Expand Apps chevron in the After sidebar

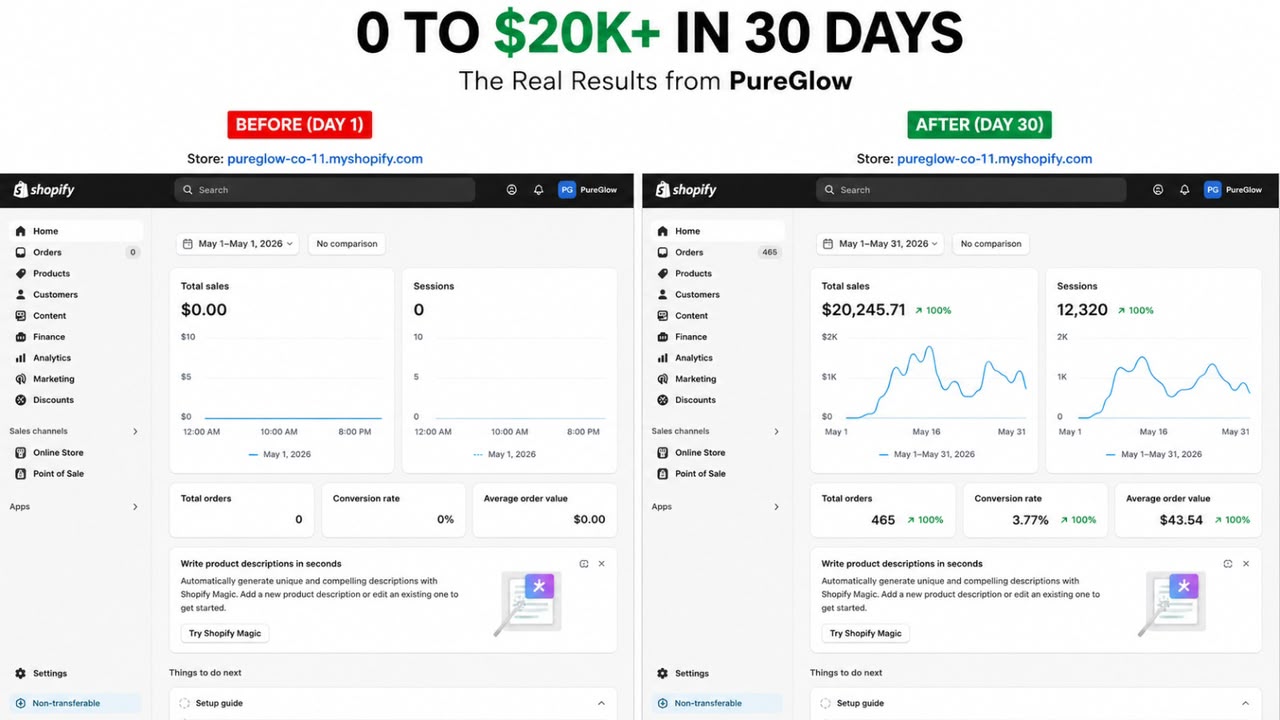coord(776,507)
